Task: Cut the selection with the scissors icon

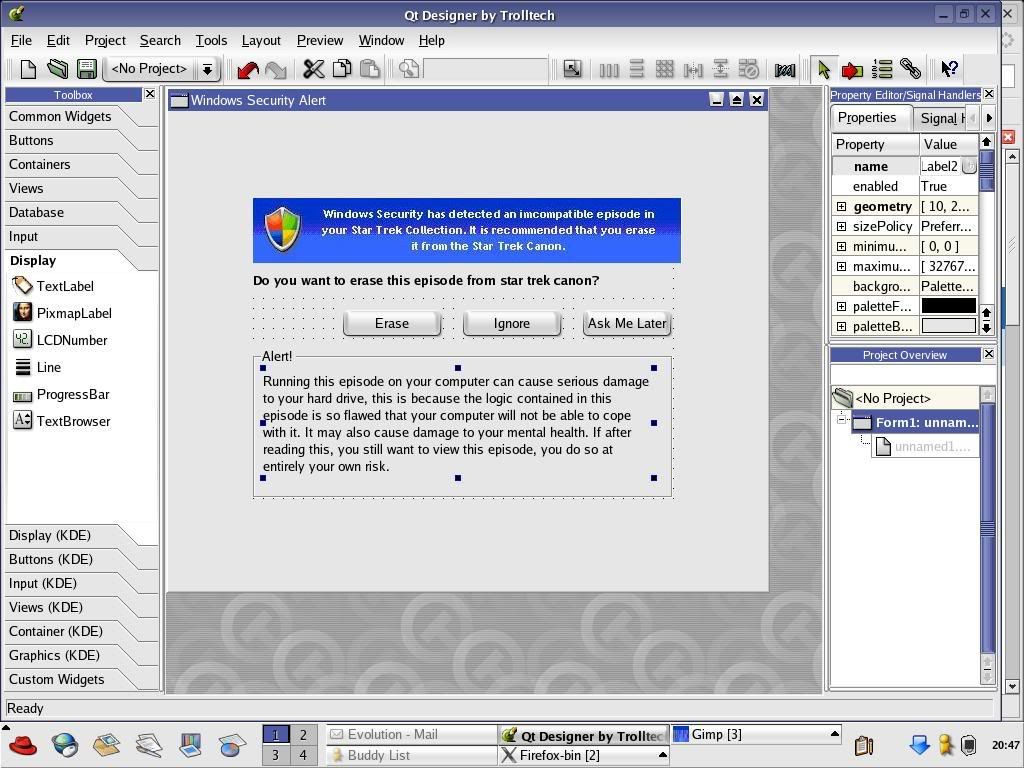Action: (313, 69)
